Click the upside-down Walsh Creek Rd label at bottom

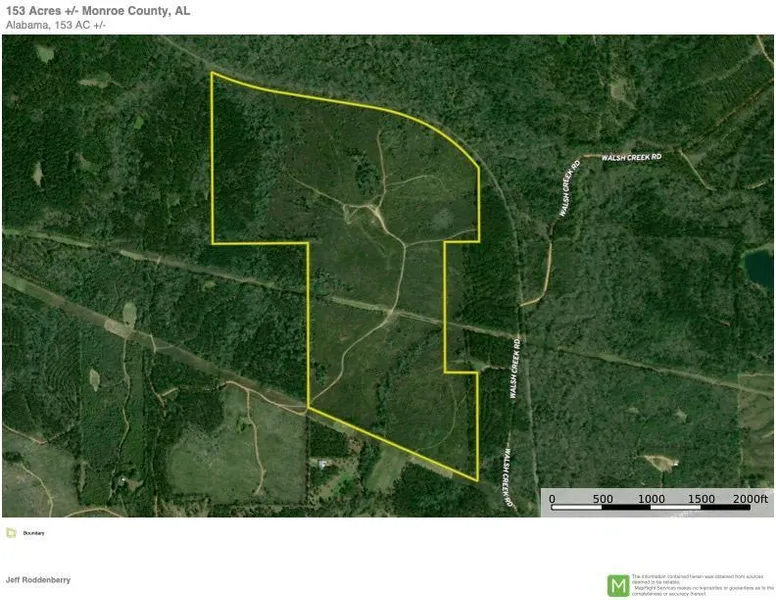(508, 477)
